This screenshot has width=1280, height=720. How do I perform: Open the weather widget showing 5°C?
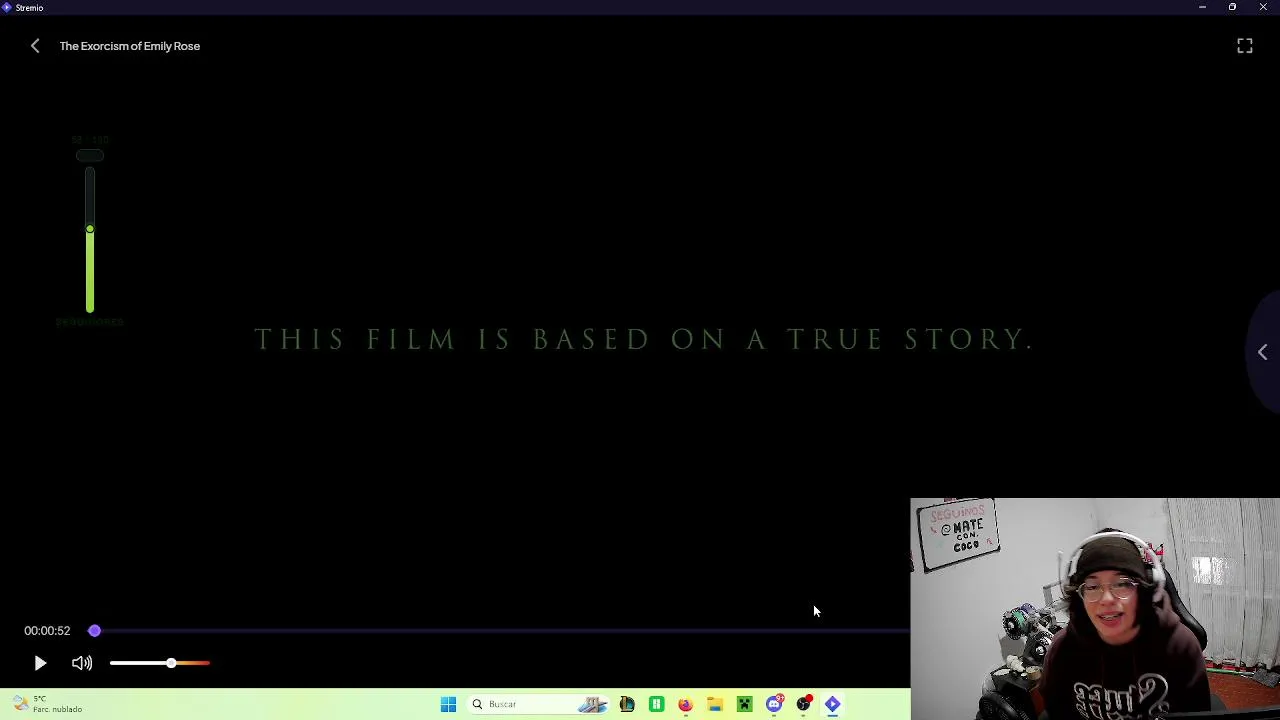pos(48,704)
